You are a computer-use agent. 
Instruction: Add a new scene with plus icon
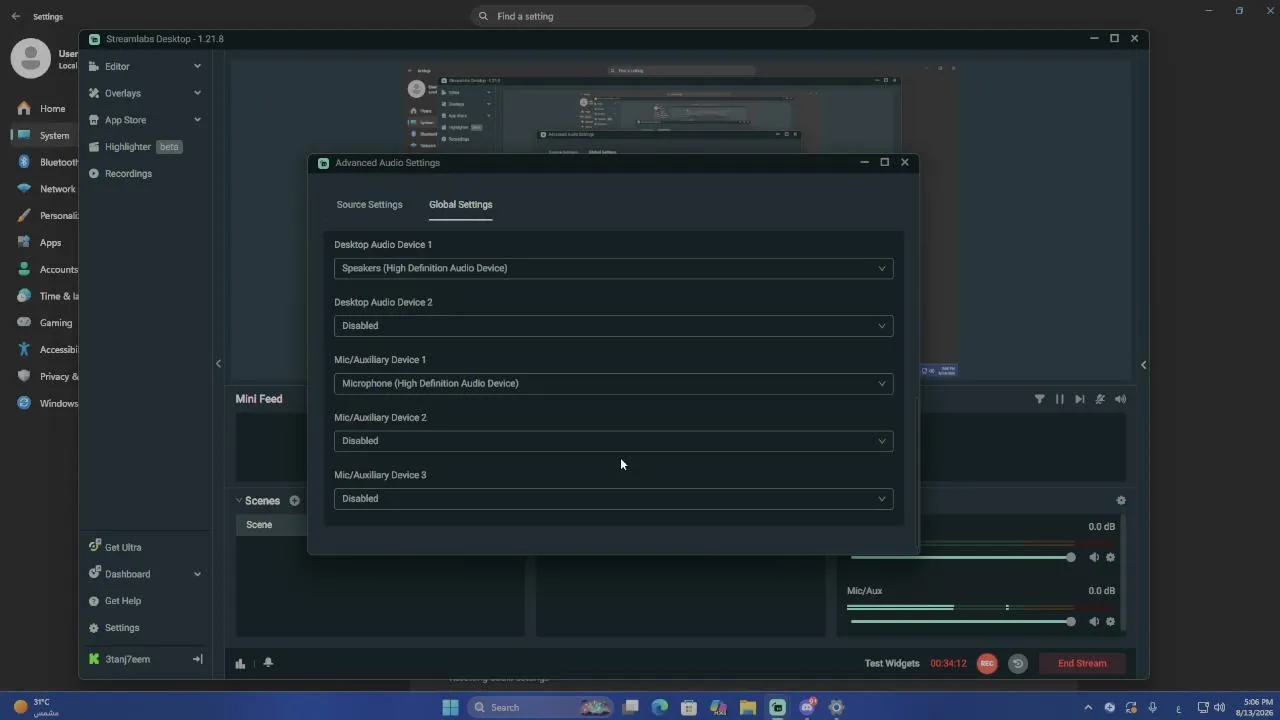(294, 501)
